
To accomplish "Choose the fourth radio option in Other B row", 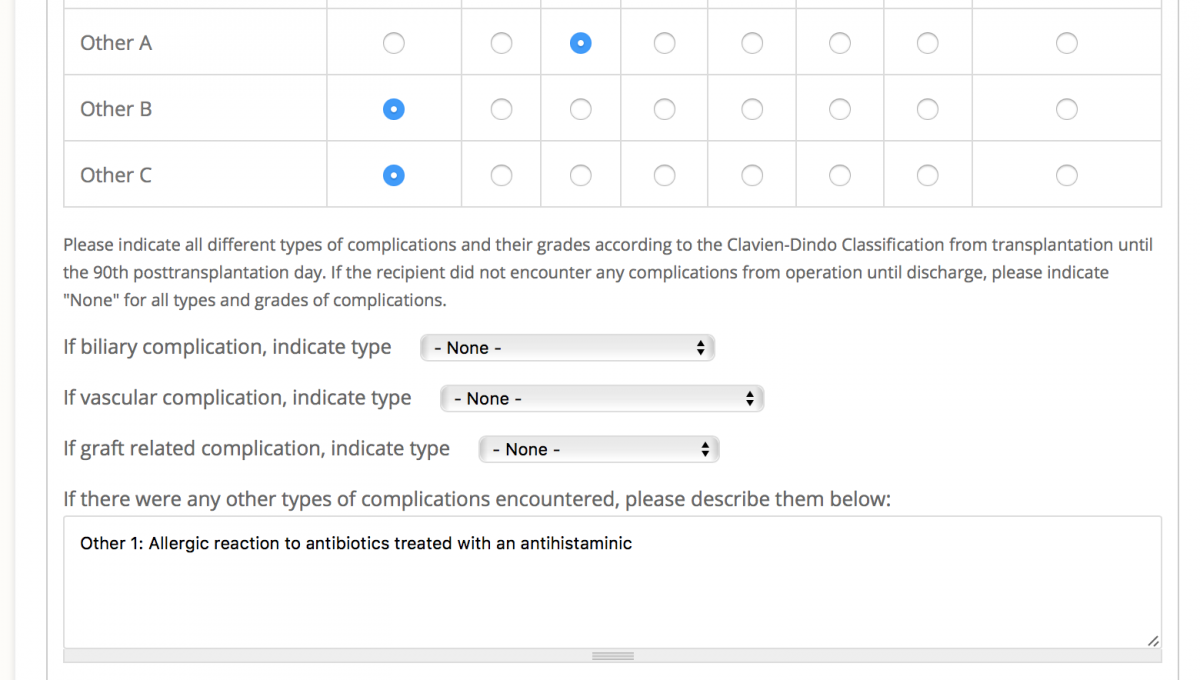I will [x=664, y=109].
